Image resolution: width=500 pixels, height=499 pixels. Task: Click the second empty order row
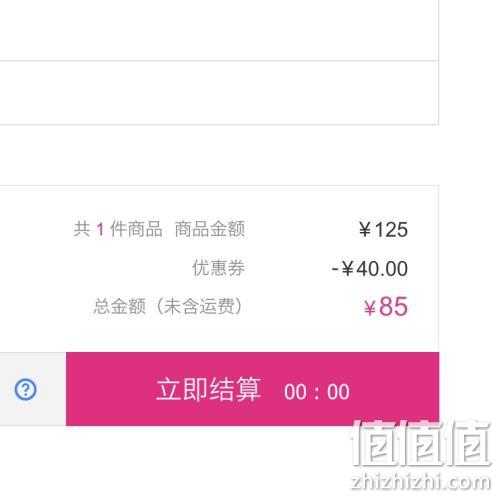coord(219,93)
